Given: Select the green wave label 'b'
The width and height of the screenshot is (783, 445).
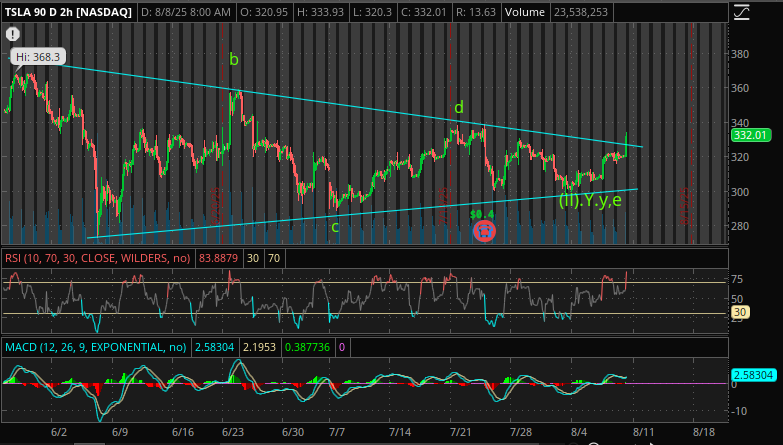Looking at the screenshot, I should coord(234,60).
